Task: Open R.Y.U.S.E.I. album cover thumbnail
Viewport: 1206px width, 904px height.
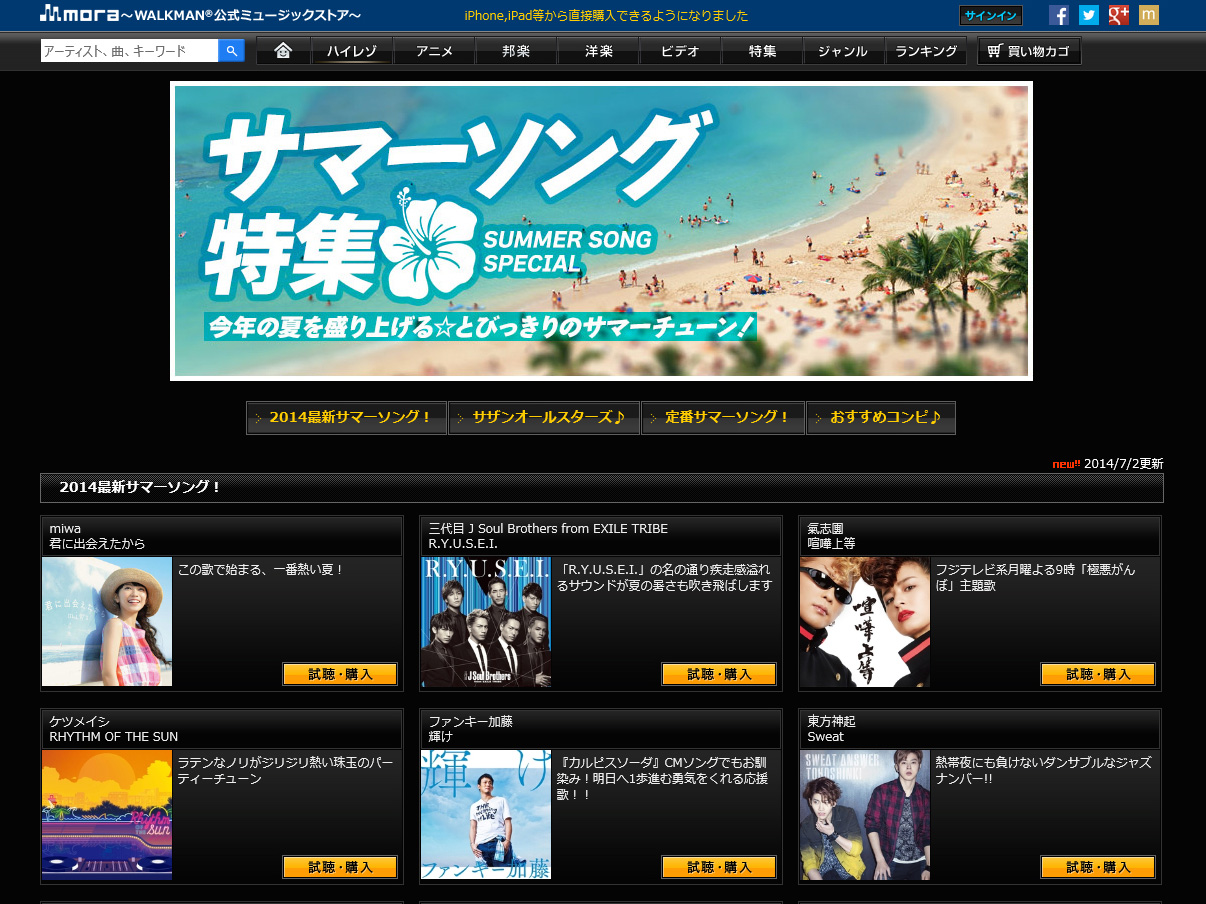Action: point(486,621)
